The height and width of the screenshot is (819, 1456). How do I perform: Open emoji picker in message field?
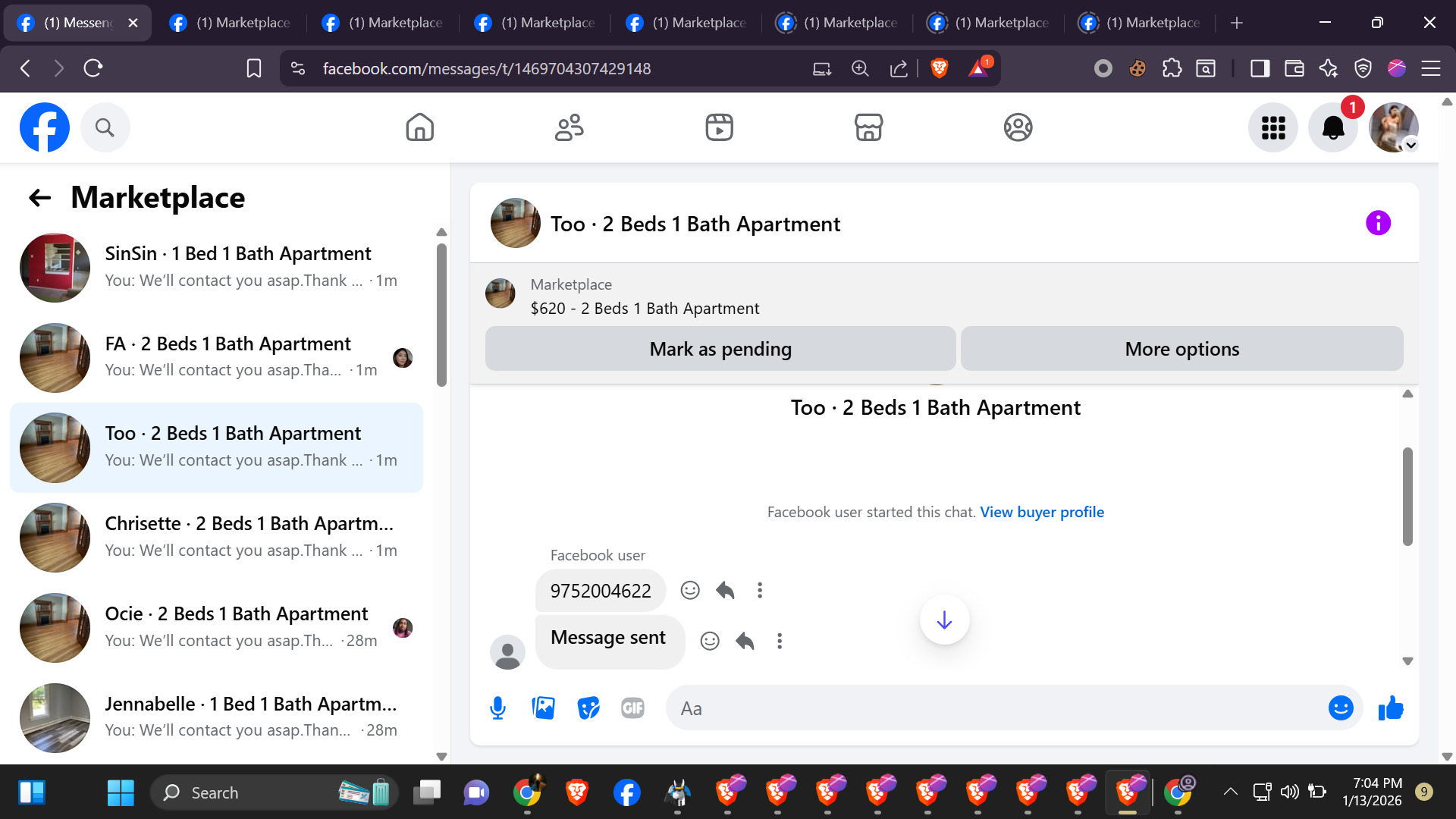pyautogui.click(x=1340, y=708)
